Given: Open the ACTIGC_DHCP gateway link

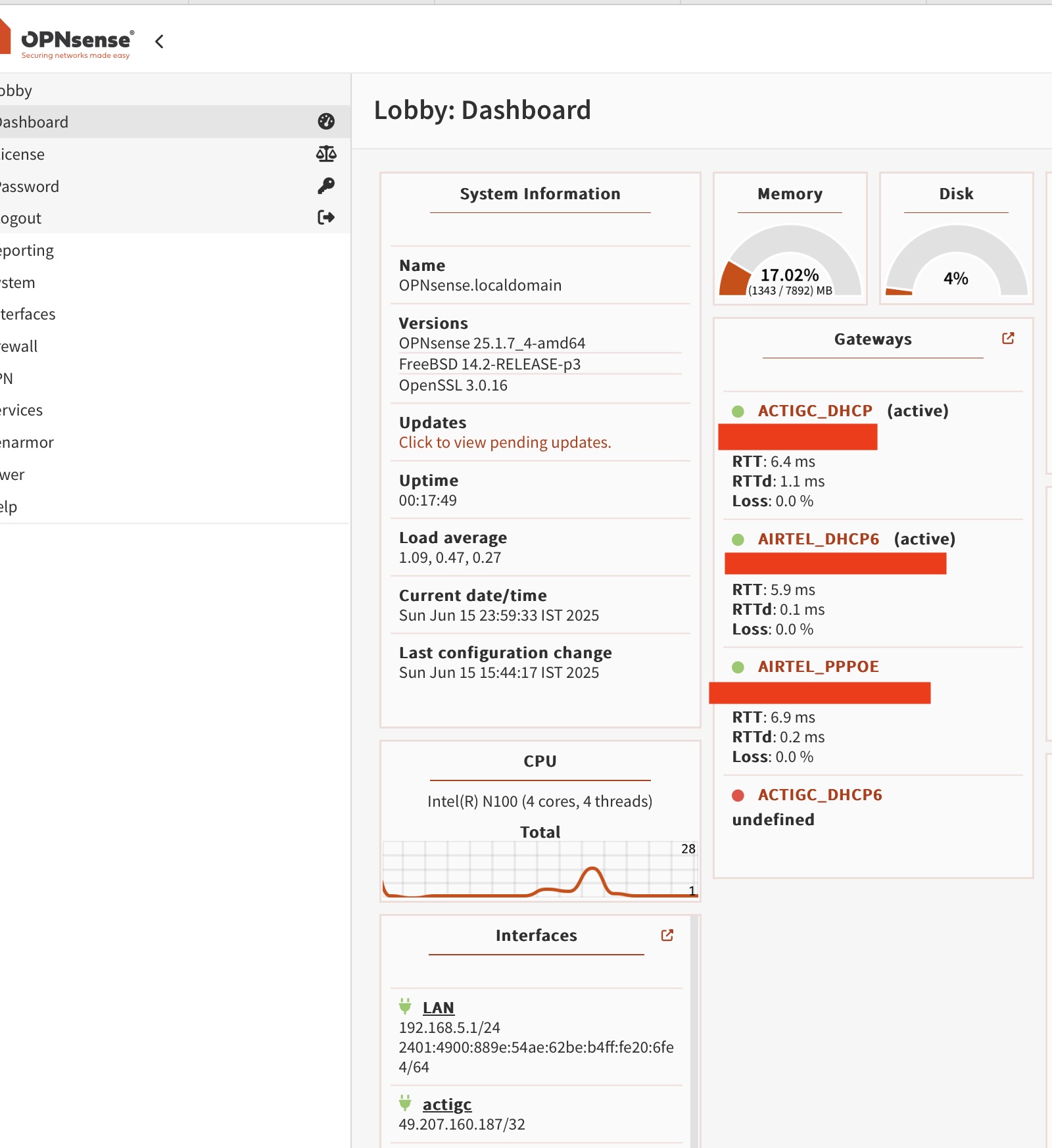Looking at the screenshot, I should 815,411.
